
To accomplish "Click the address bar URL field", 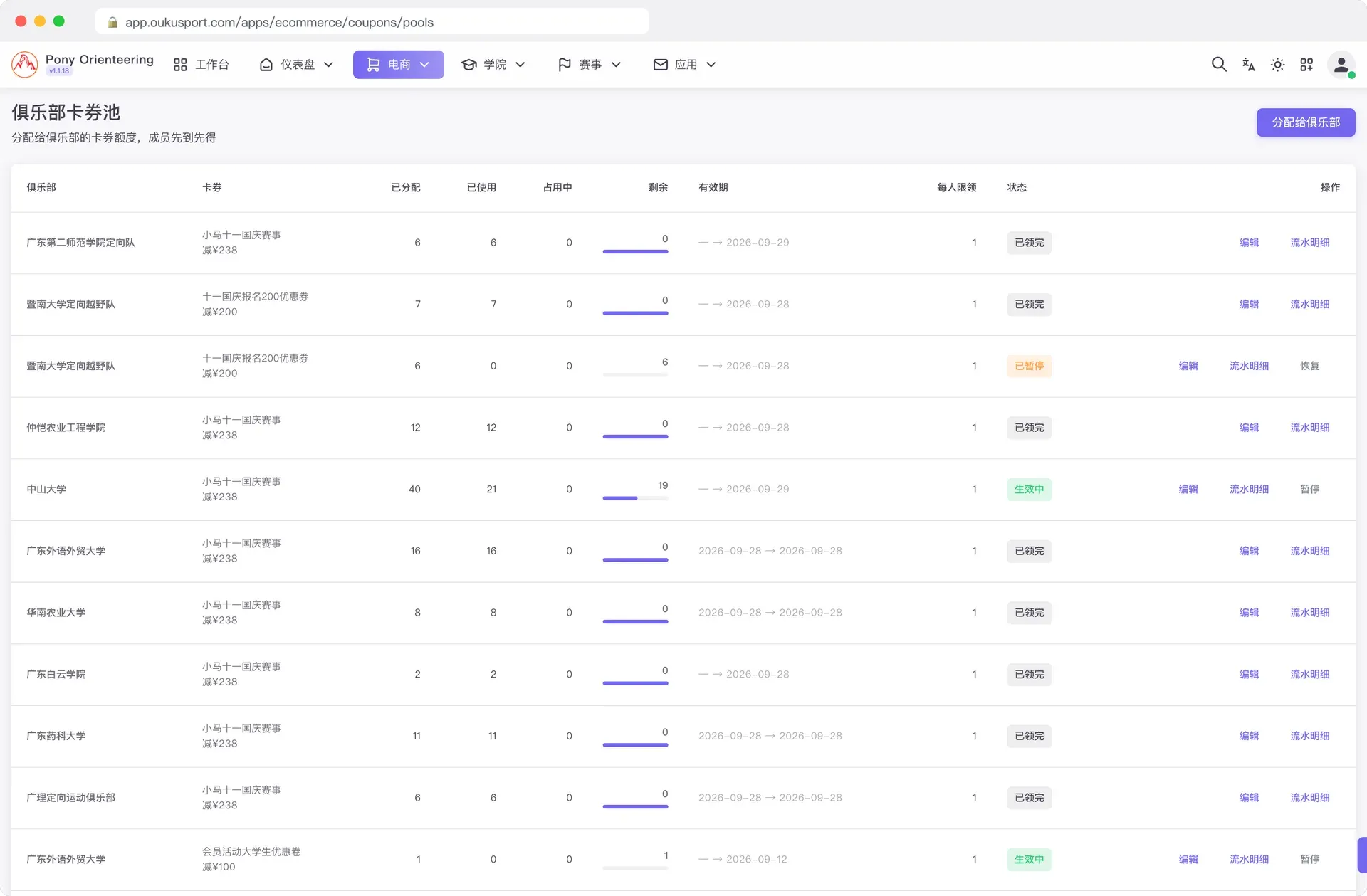I will tap(372, 22).
